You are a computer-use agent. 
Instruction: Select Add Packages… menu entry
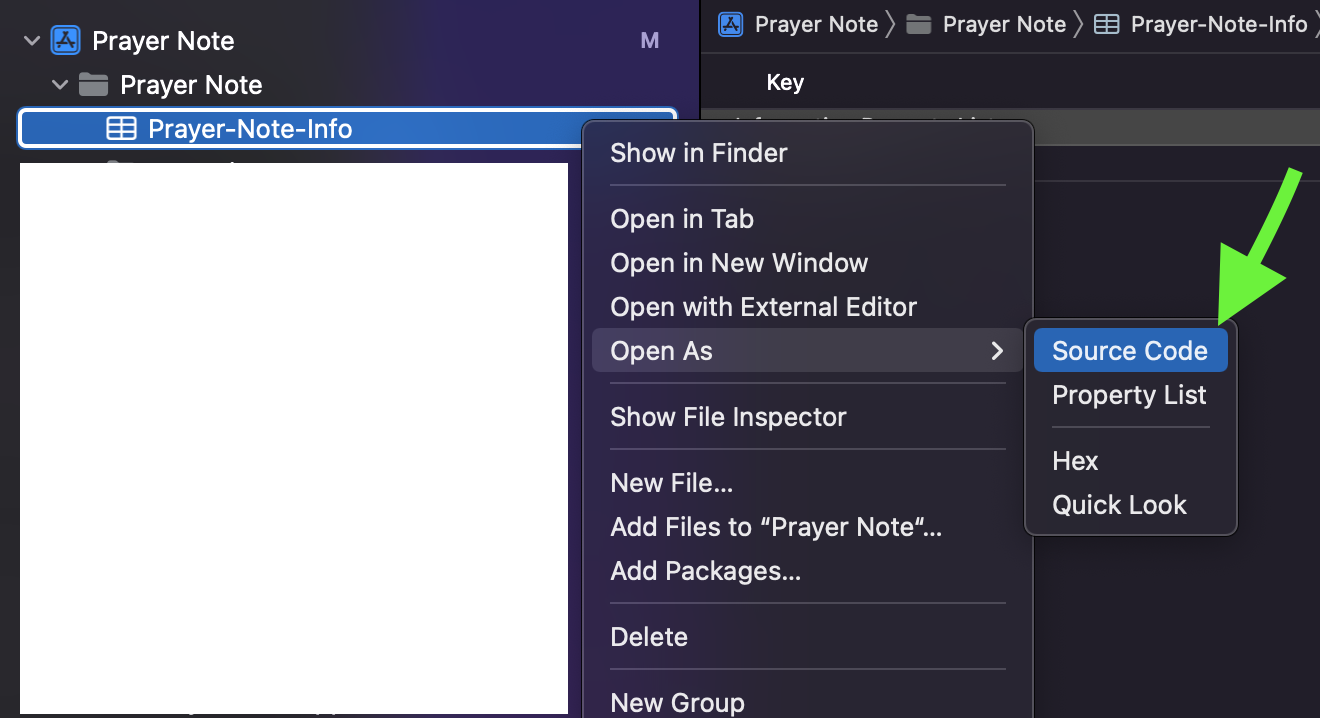[705, 571]
